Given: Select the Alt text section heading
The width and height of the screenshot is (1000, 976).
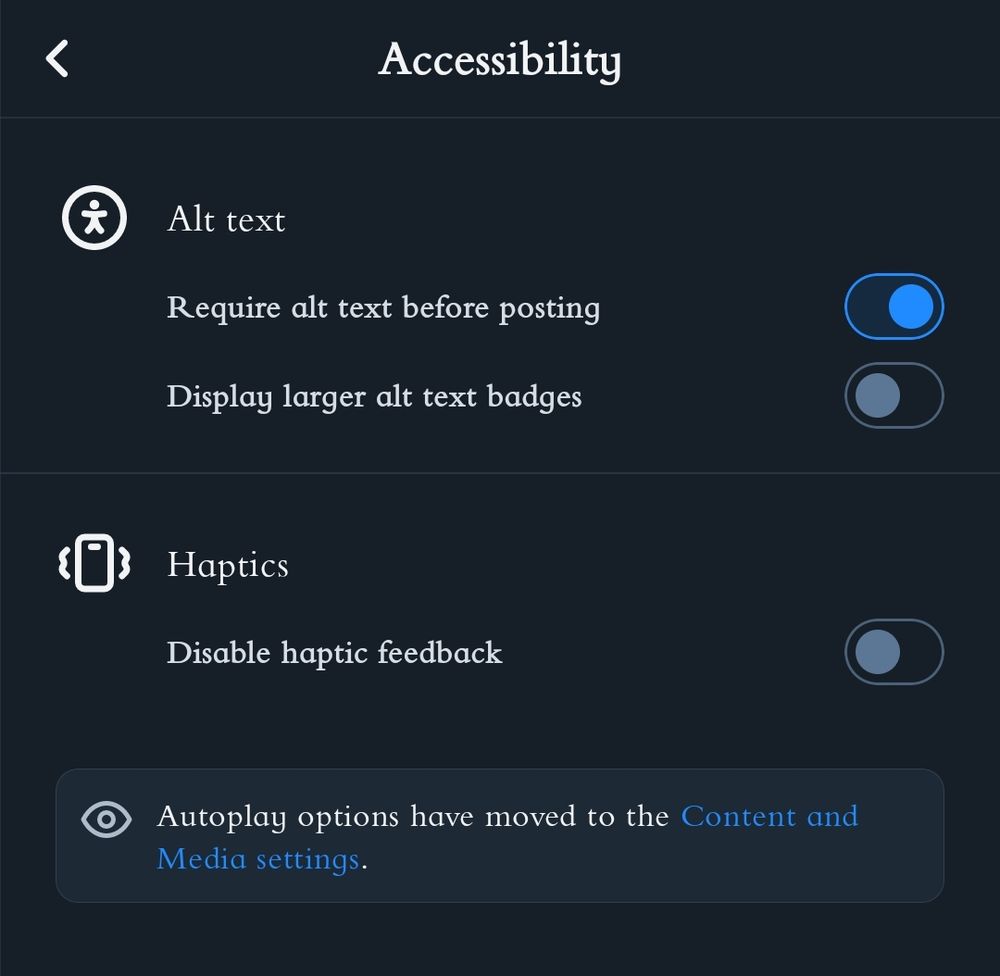Looking at the screenshot, I should (x=226, y=219).
